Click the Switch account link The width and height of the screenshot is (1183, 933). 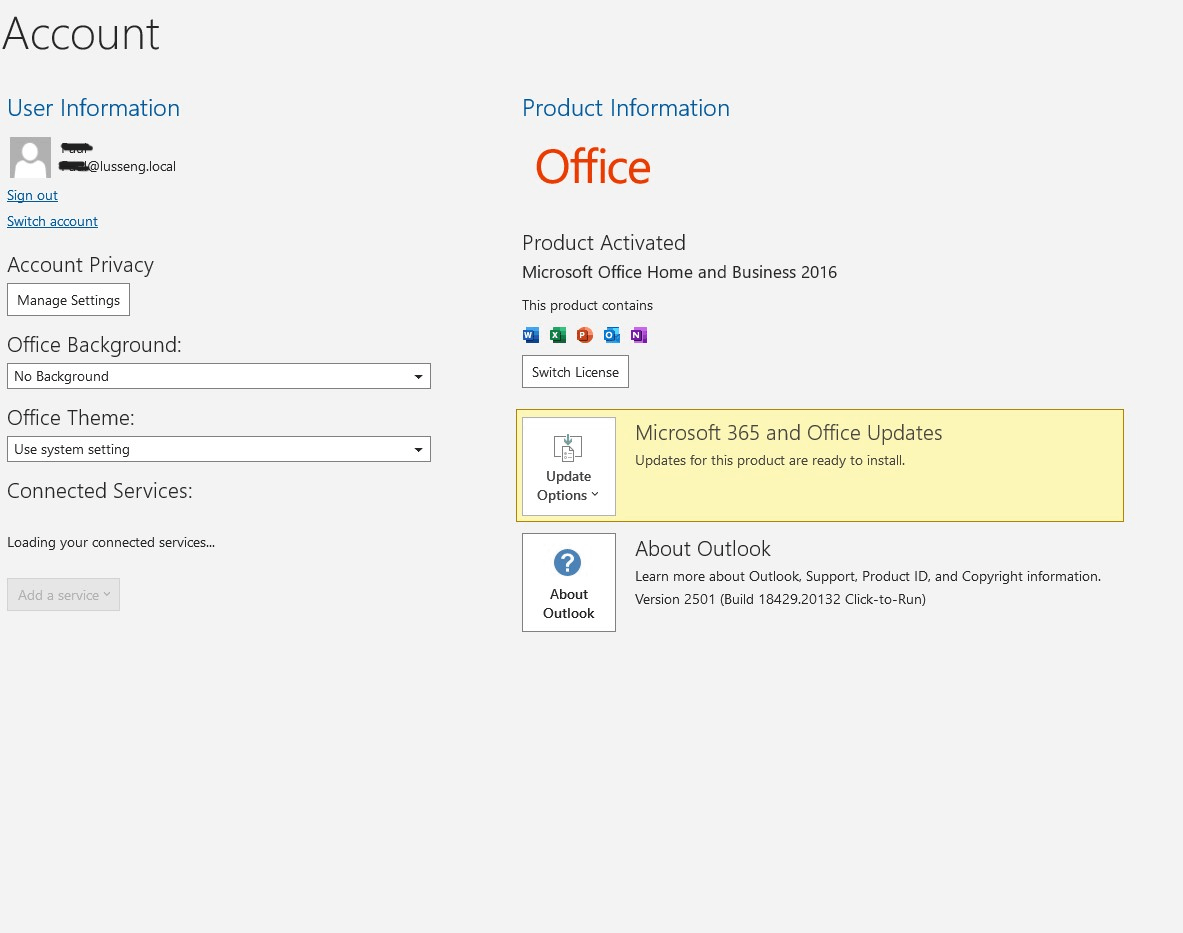pos(52,221)
